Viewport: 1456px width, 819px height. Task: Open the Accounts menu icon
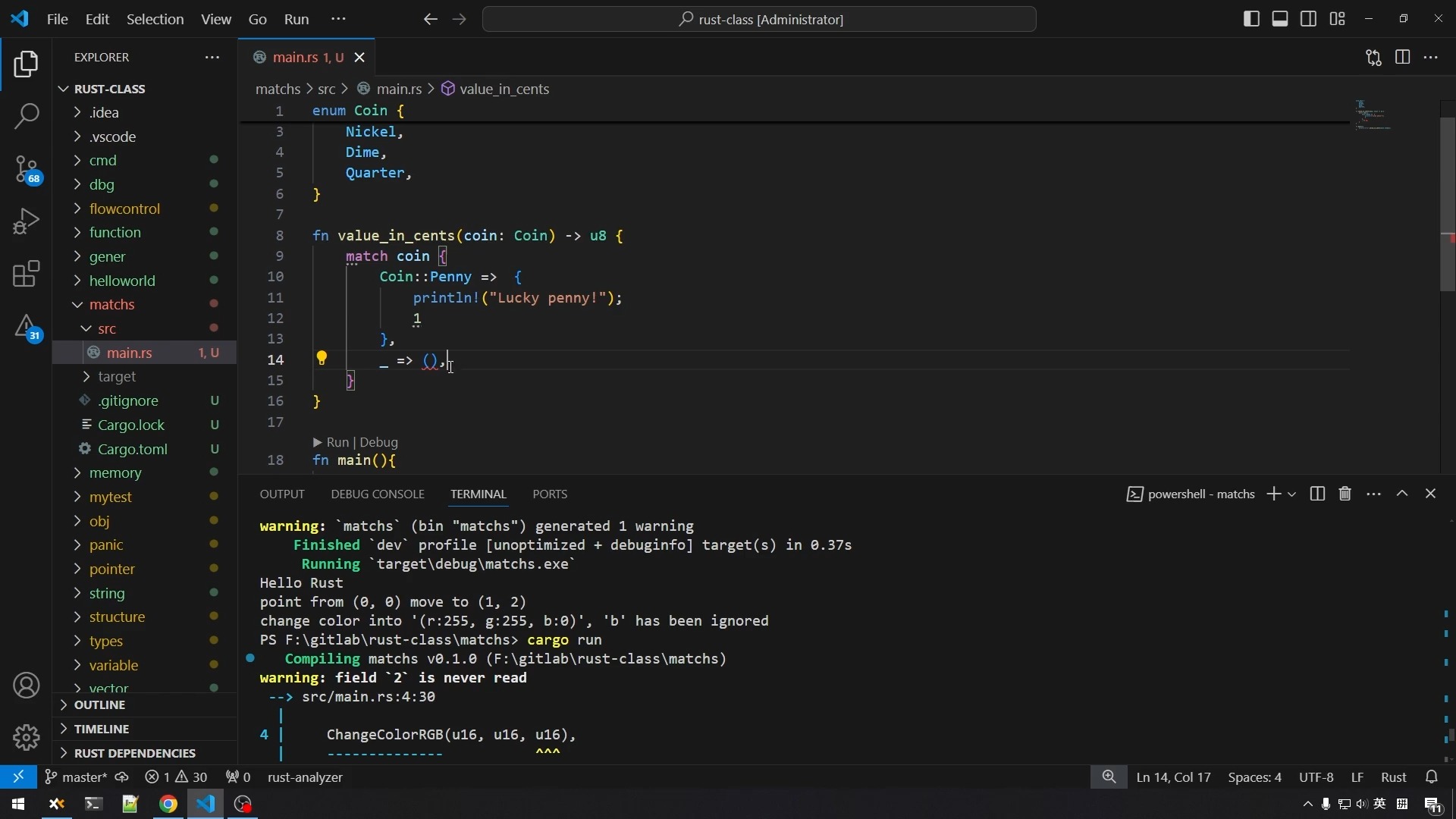pos(27,686)
